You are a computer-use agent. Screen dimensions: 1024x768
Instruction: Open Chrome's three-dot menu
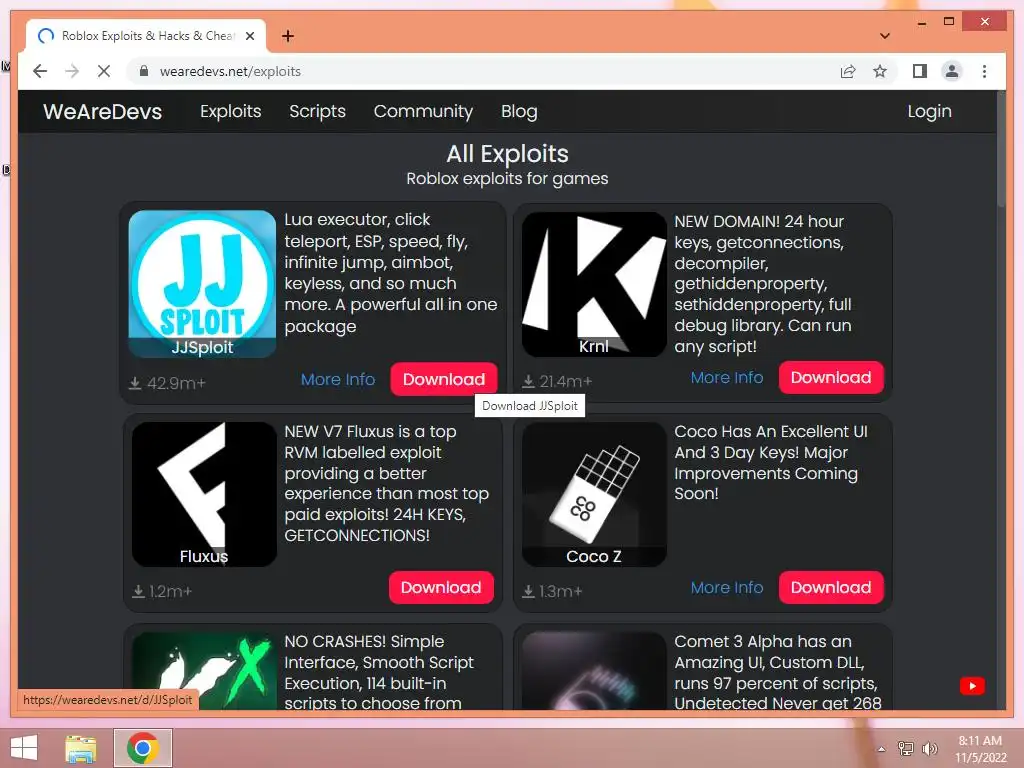(x=984, y=71)
